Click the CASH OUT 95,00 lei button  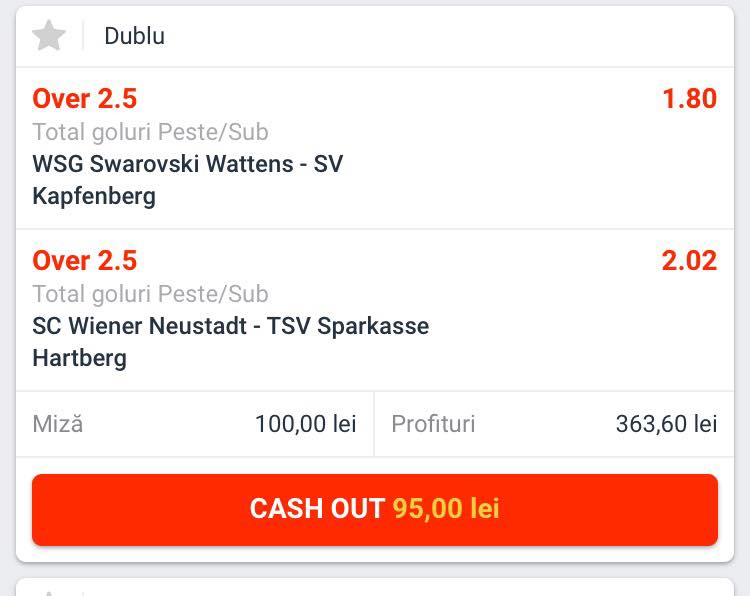375,509
